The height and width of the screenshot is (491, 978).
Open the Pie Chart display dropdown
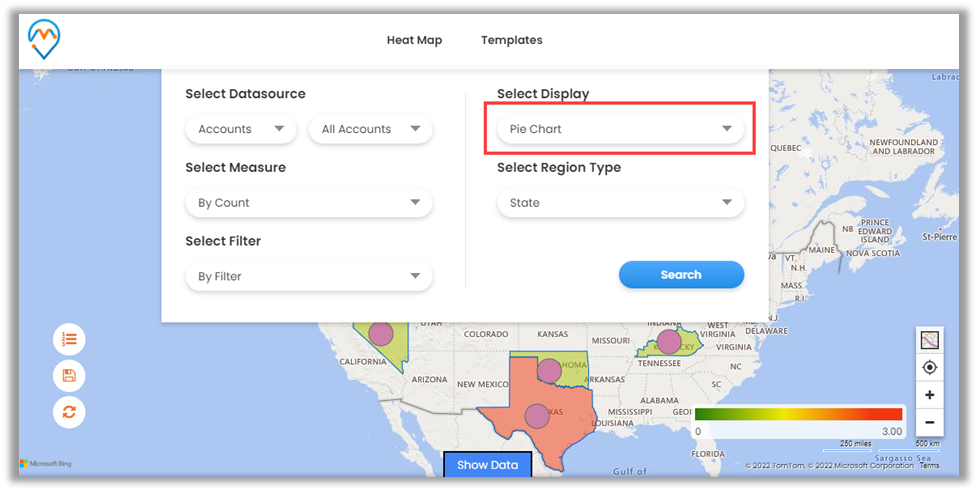point(620,129)
